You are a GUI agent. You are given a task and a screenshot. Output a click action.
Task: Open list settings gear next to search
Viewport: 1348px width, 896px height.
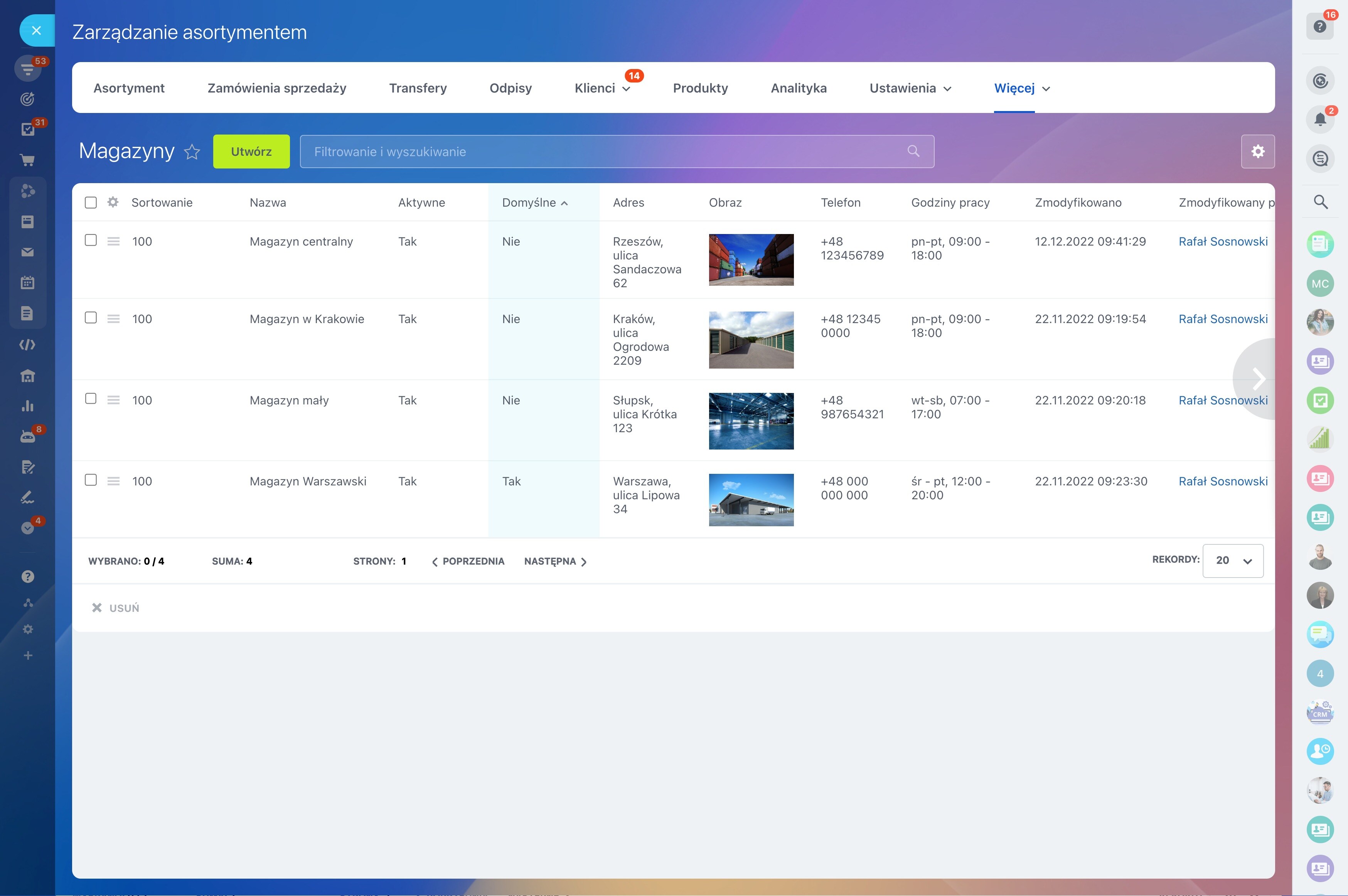(x=1258, y=152)
